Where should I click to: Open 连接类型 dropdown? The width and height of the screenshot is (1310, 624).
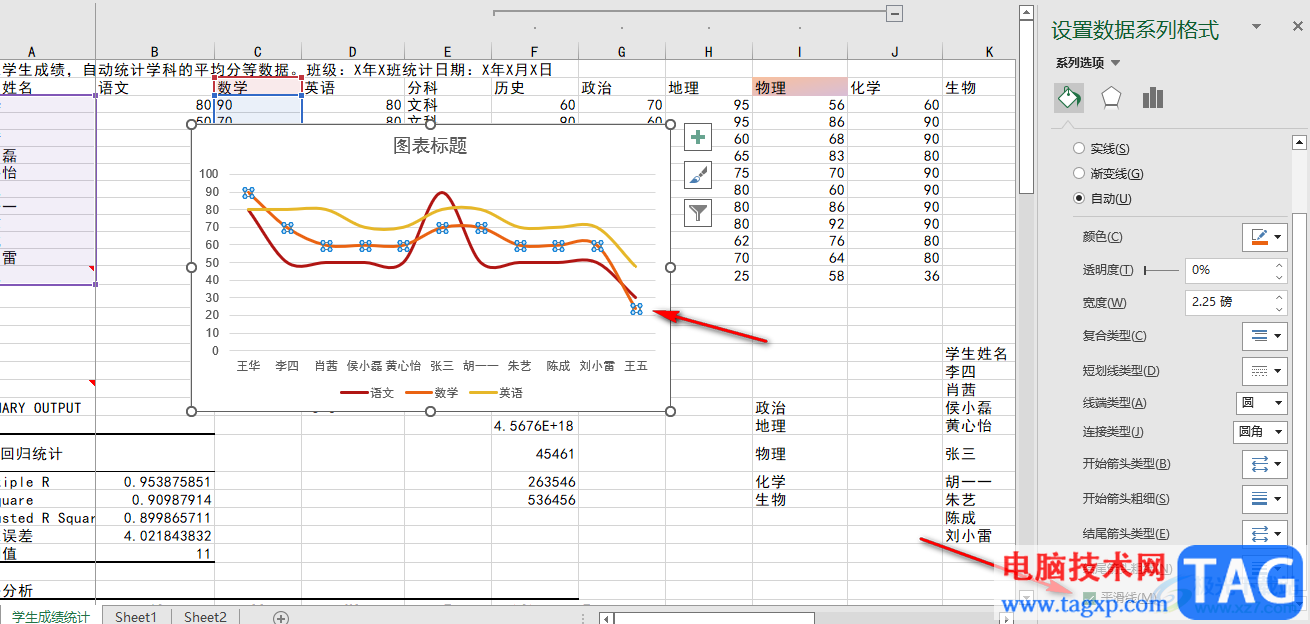click(x=1259, y=432)
